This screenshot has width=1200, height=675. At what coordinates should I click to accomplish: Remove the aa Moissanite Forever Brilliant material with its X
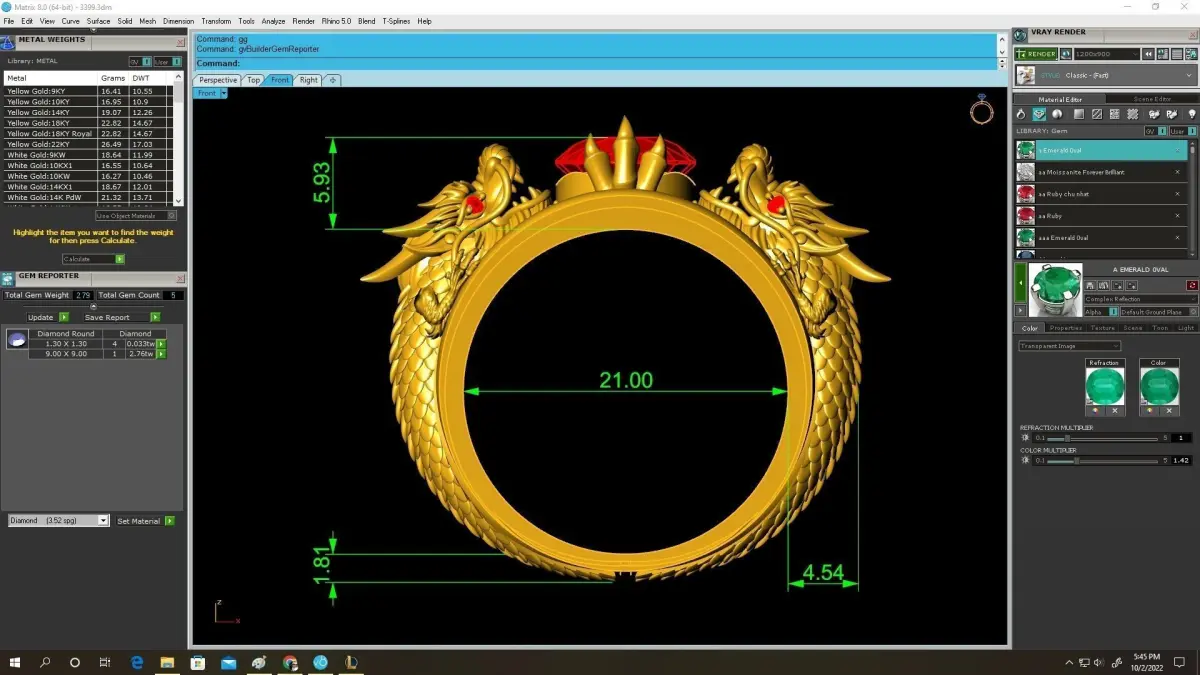pos(1177,172)
